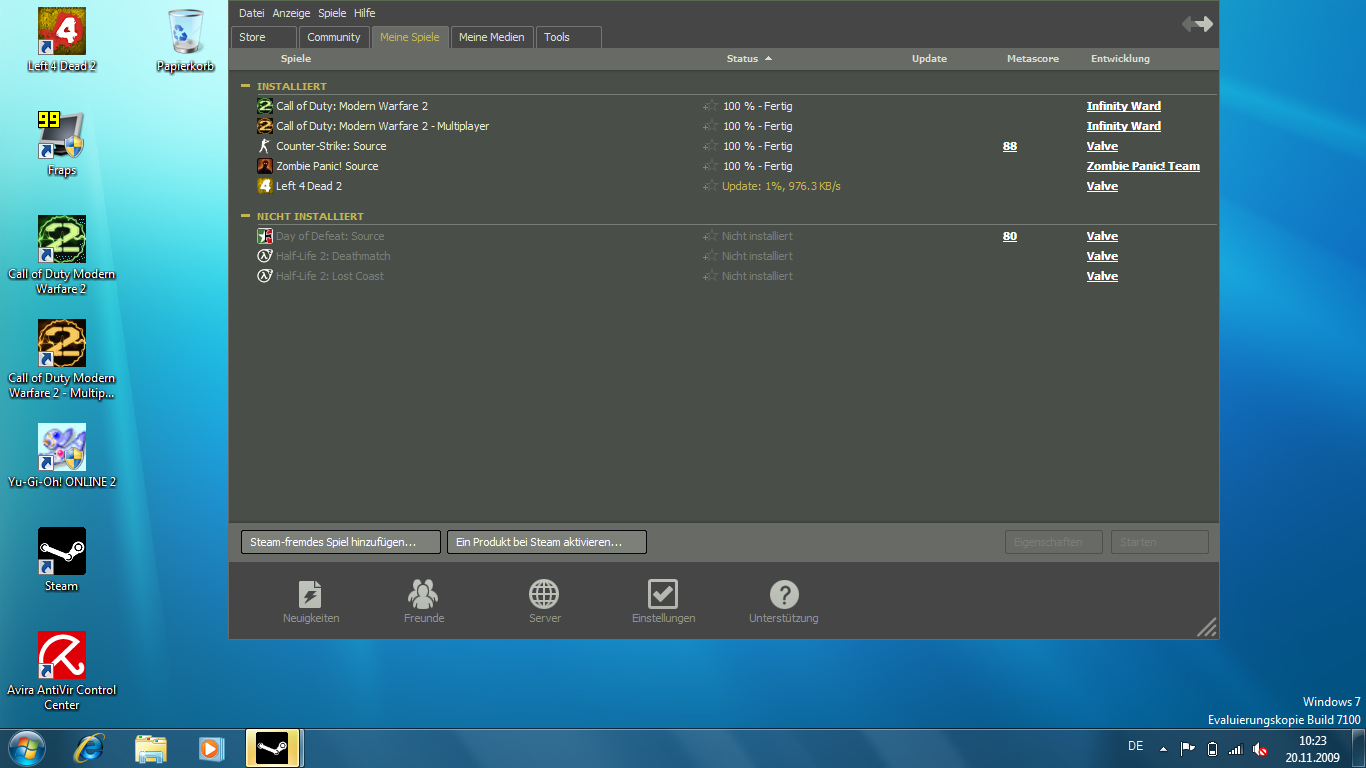Switch to the Meine Medien tab
The width and height of the screenshot is (1366, 768).
click(492, 37)
